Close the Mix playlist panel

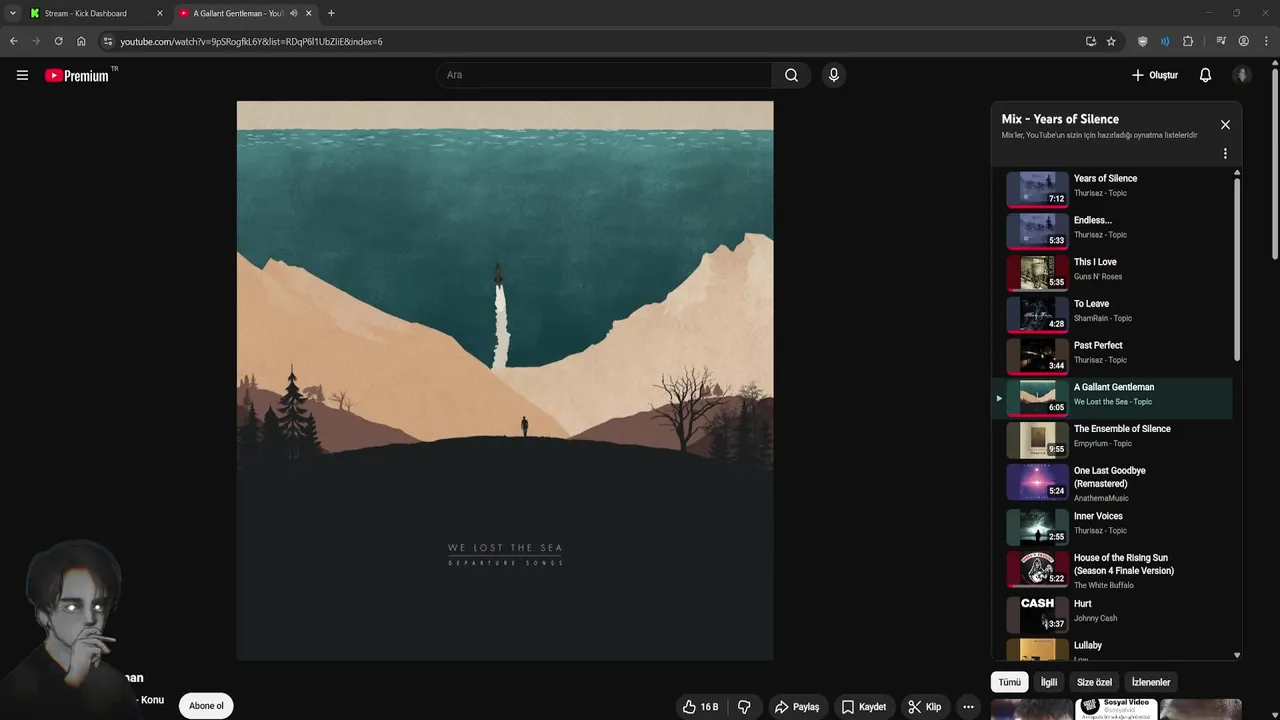point(1225,125)
